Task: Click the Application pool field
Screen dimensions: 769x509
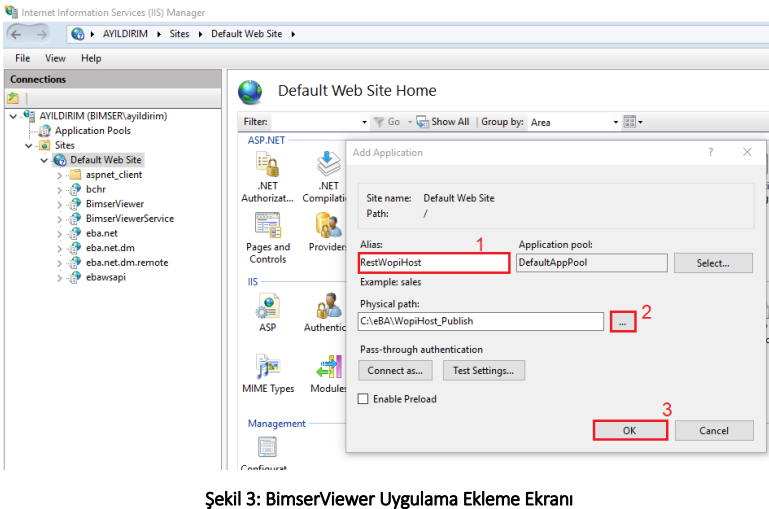Action: tap(592, 263)
